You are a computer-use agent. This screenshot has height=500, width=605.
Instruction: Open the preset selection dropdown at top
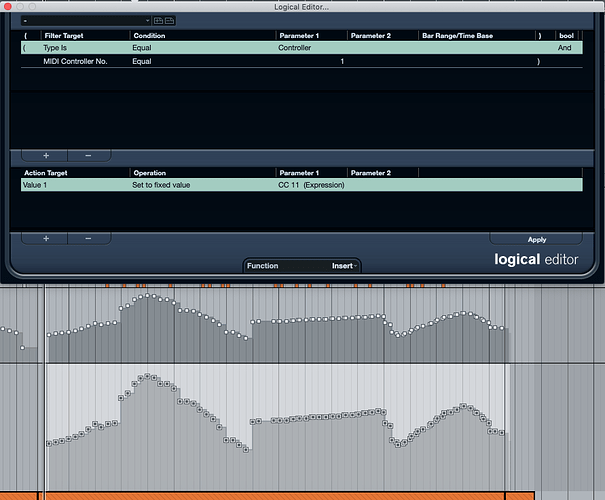click(86, 20)
